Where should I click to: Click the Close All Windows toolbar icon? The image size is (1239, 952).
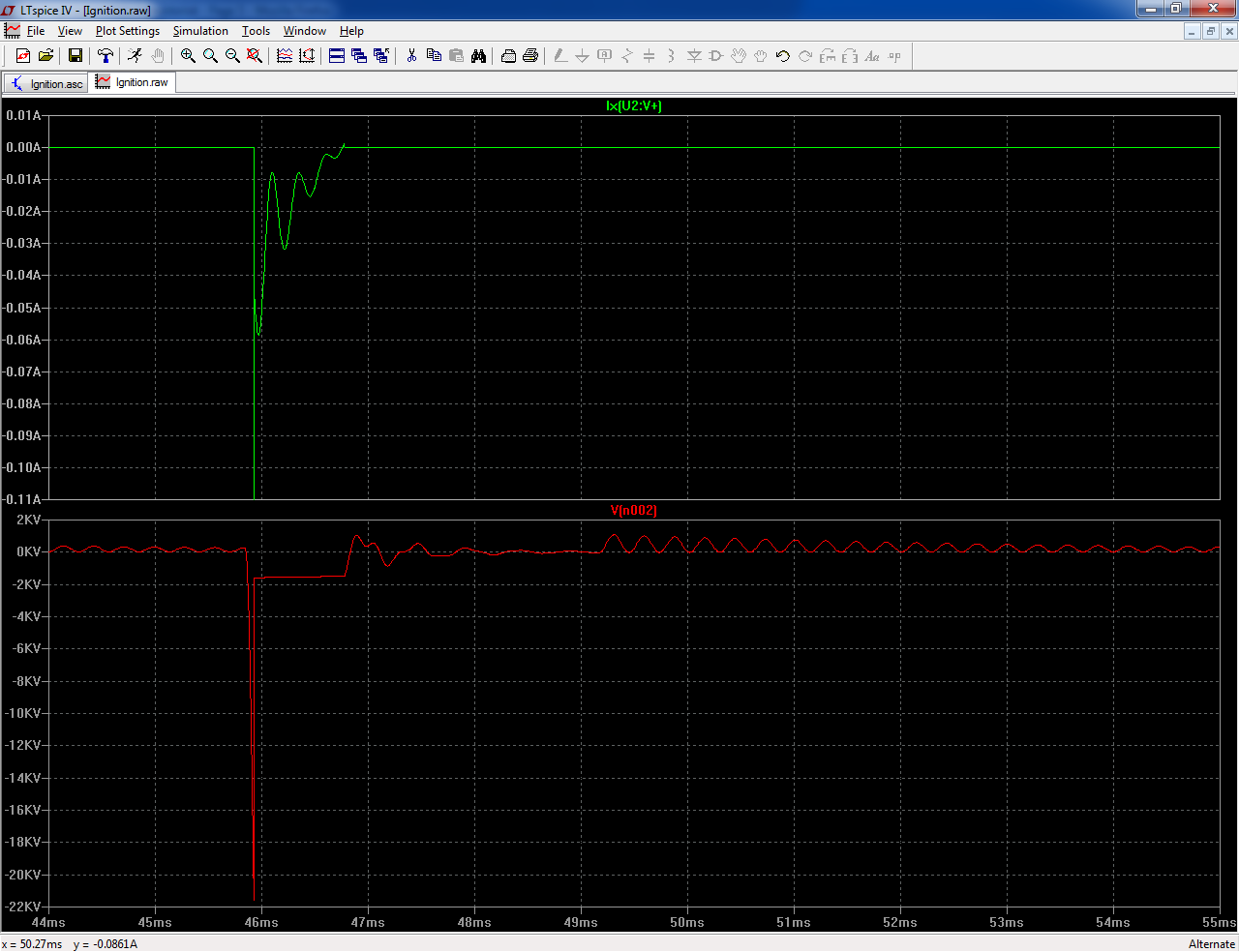coord(381,56)
